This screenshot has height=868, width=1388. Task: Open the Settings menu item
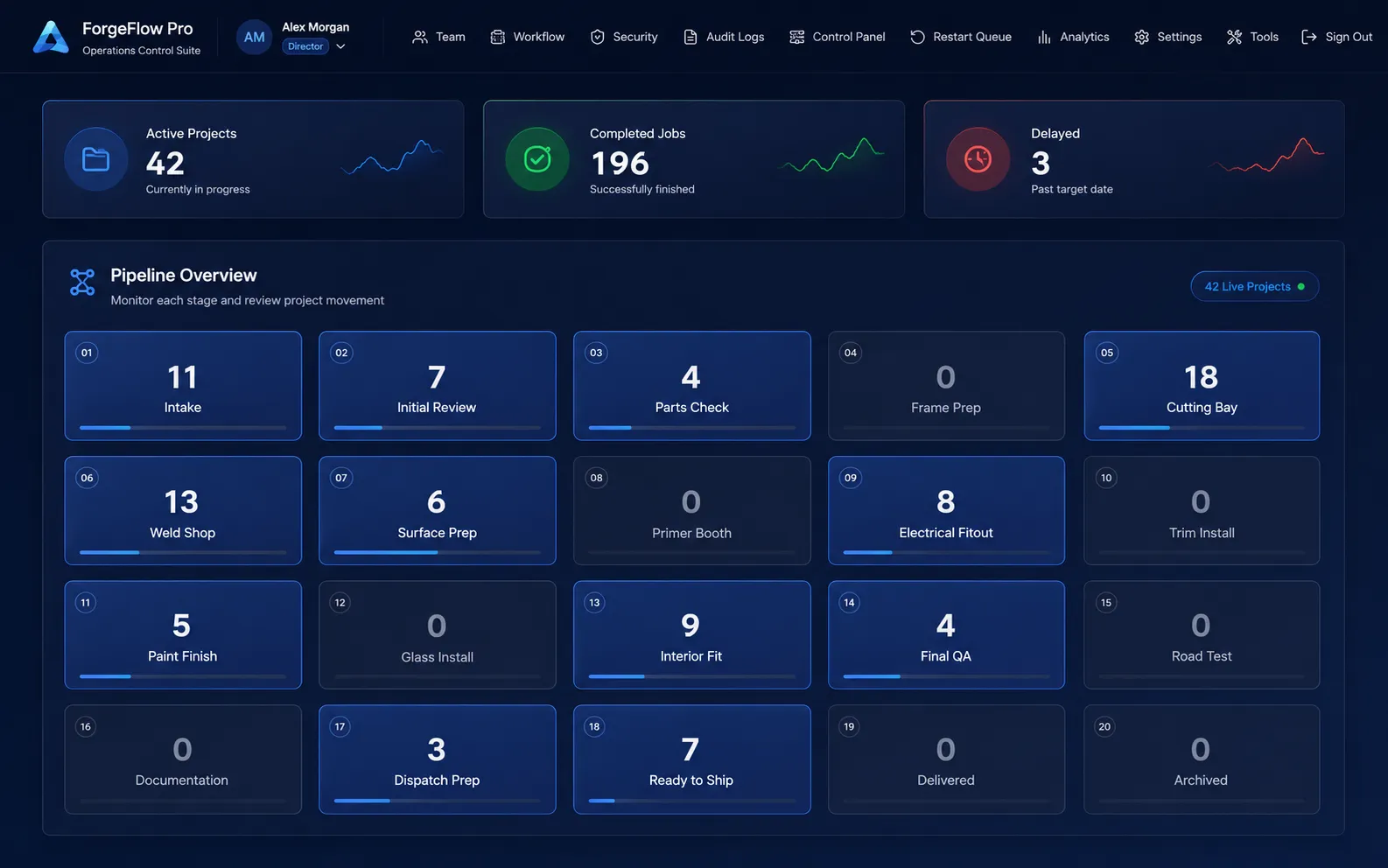pyautogui.click(x=1168, y=37)
